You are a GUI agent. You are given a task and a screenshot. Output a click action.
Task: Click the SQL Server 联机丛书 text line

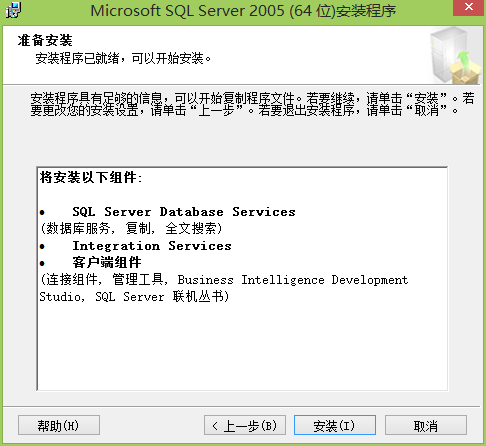pyautogui.click(x=134, y=296)
